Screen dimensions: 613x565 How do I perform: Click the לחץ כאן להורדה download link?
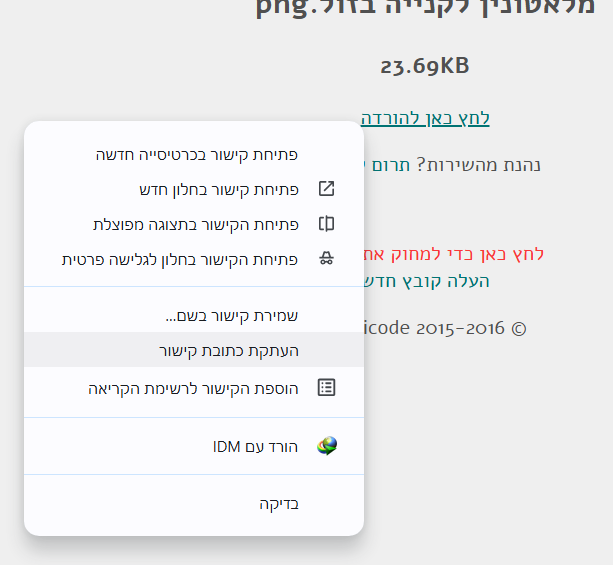425,118
